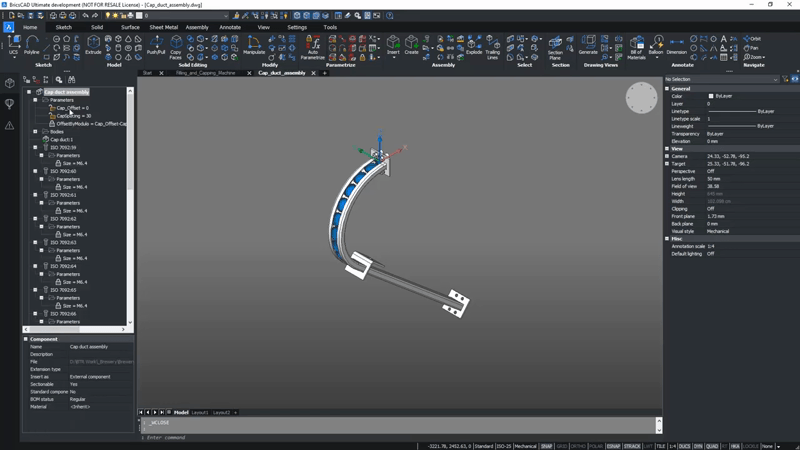This screenshot has width=800, height=450.
Task: Click the Copy Faces tool
Action: [x=176, y=47]
